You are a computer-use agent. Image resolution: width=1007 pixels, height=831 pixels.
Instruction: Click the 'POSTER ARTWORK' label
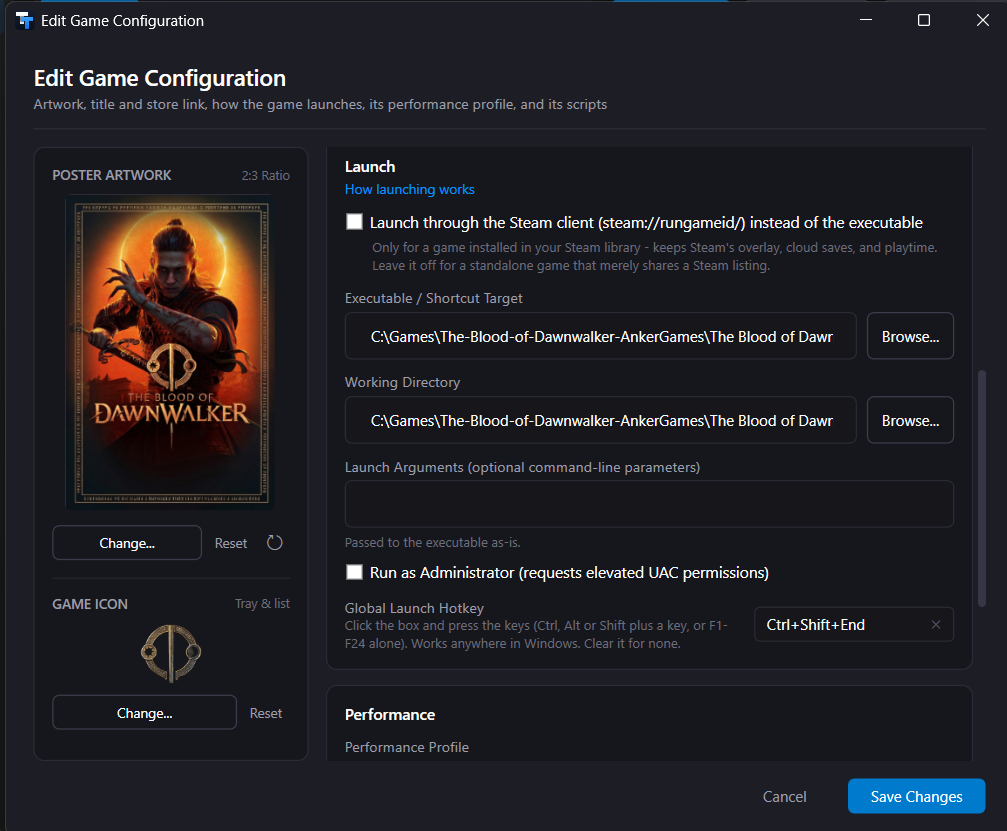coord(112,175)
